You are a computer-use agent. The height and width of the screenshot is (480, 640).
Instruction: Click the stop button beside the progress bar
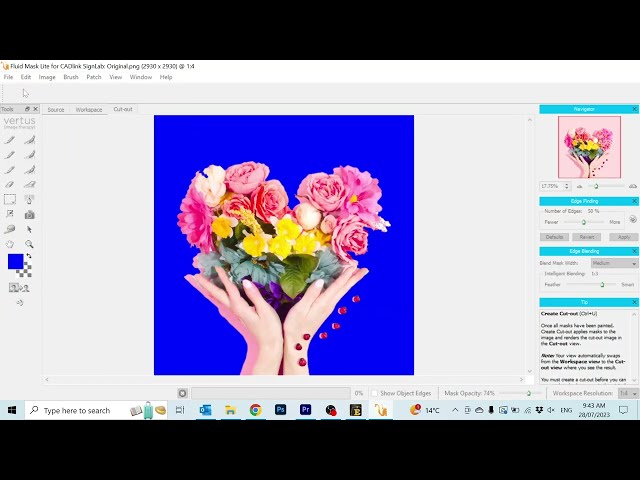click(x=182, y=393)
